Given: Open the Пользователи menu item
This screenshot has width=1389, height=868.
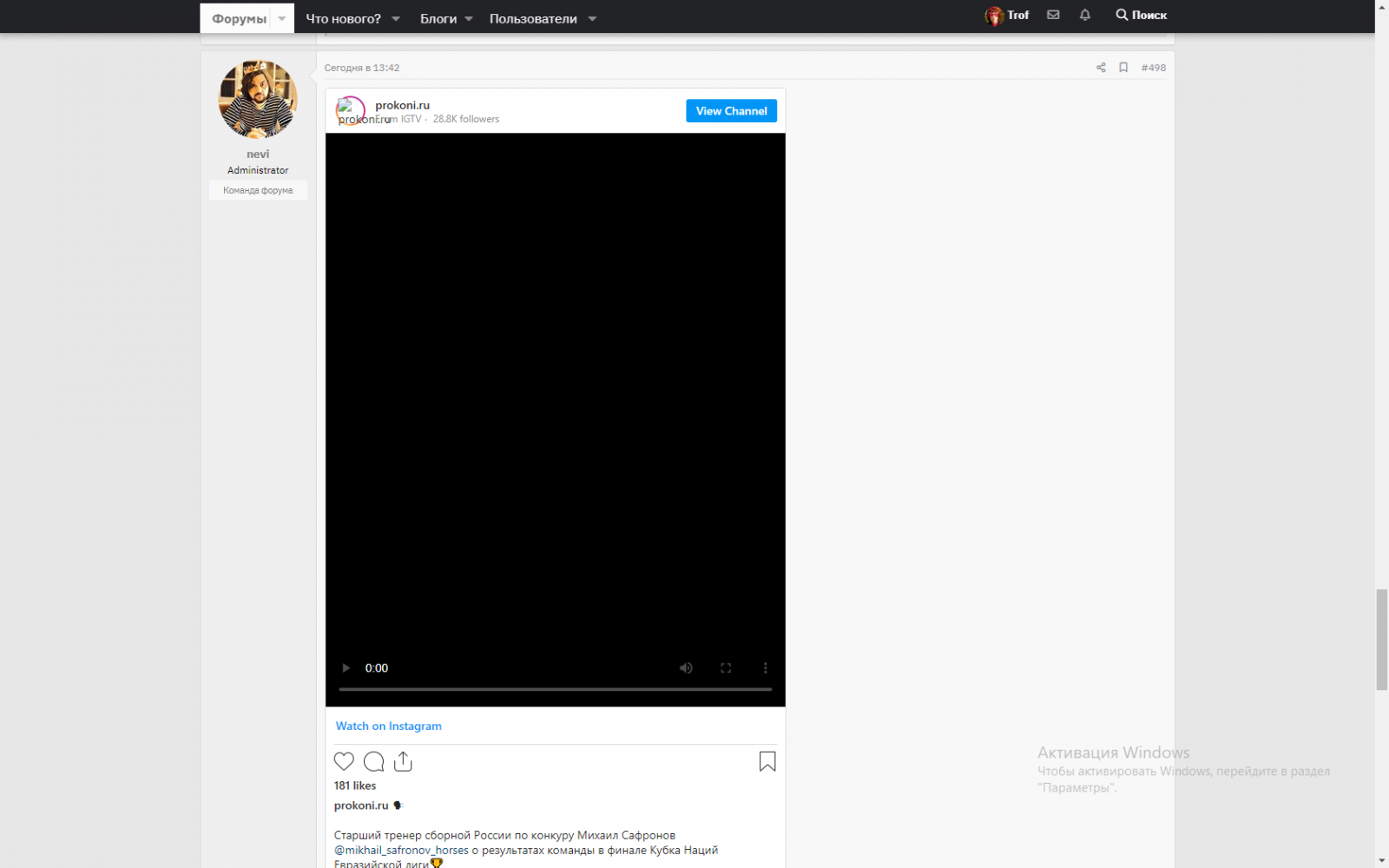Looking at the screenshot, I should (x=533, y=19).
